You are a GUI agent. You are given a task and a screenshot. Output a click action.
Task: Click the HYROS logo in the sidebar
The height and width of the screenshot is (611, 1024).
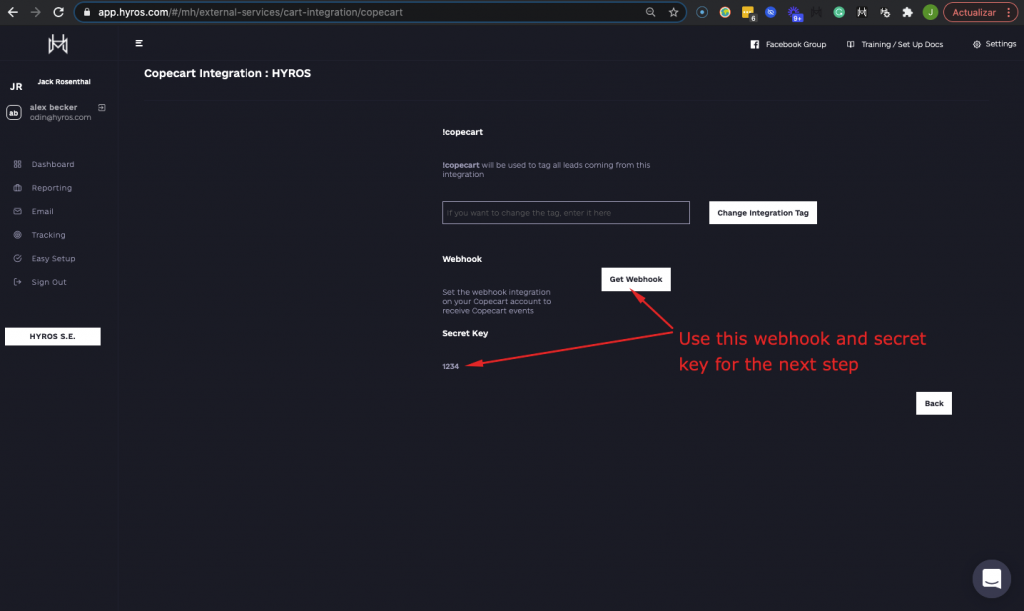tap(58, 44)
